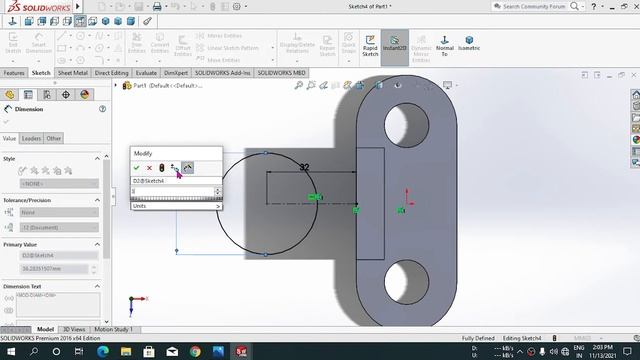Toggle the Mark for Drawing icon in Modify
The width and height of the screenshot is (640, 360).
(x=188, y=168)
